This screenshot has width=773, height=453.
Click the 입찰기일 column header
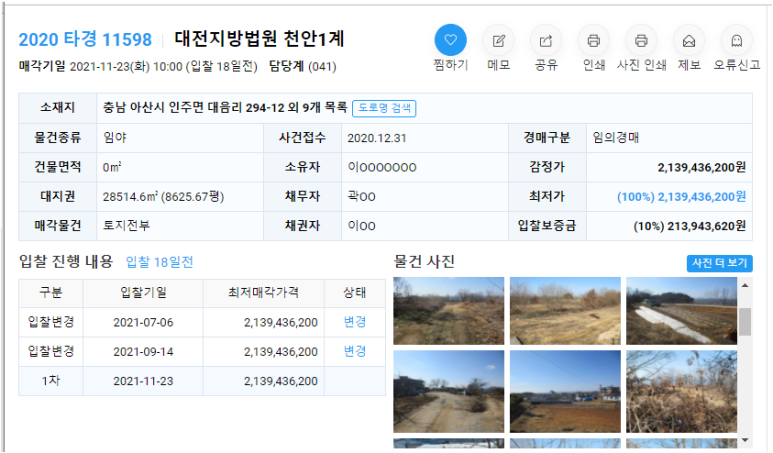point(143,293)
